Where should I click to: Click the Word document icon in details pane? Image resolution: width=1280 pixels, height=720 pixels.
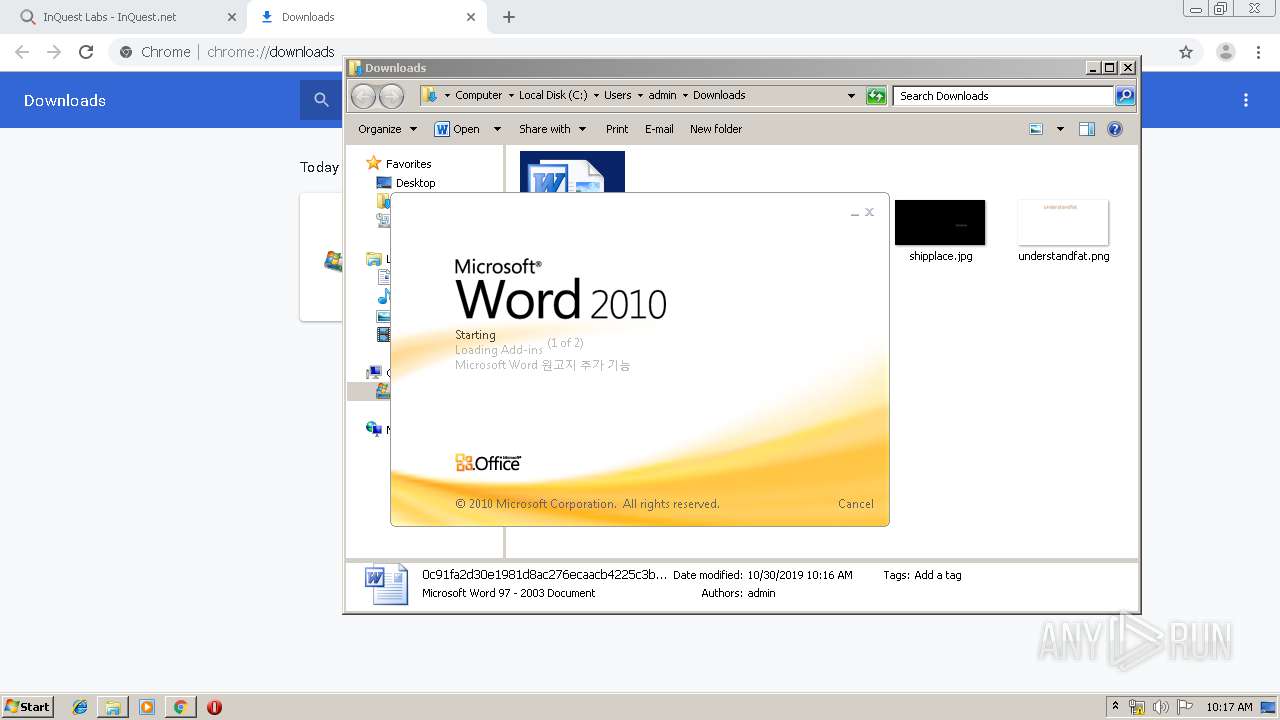(387, 584)
